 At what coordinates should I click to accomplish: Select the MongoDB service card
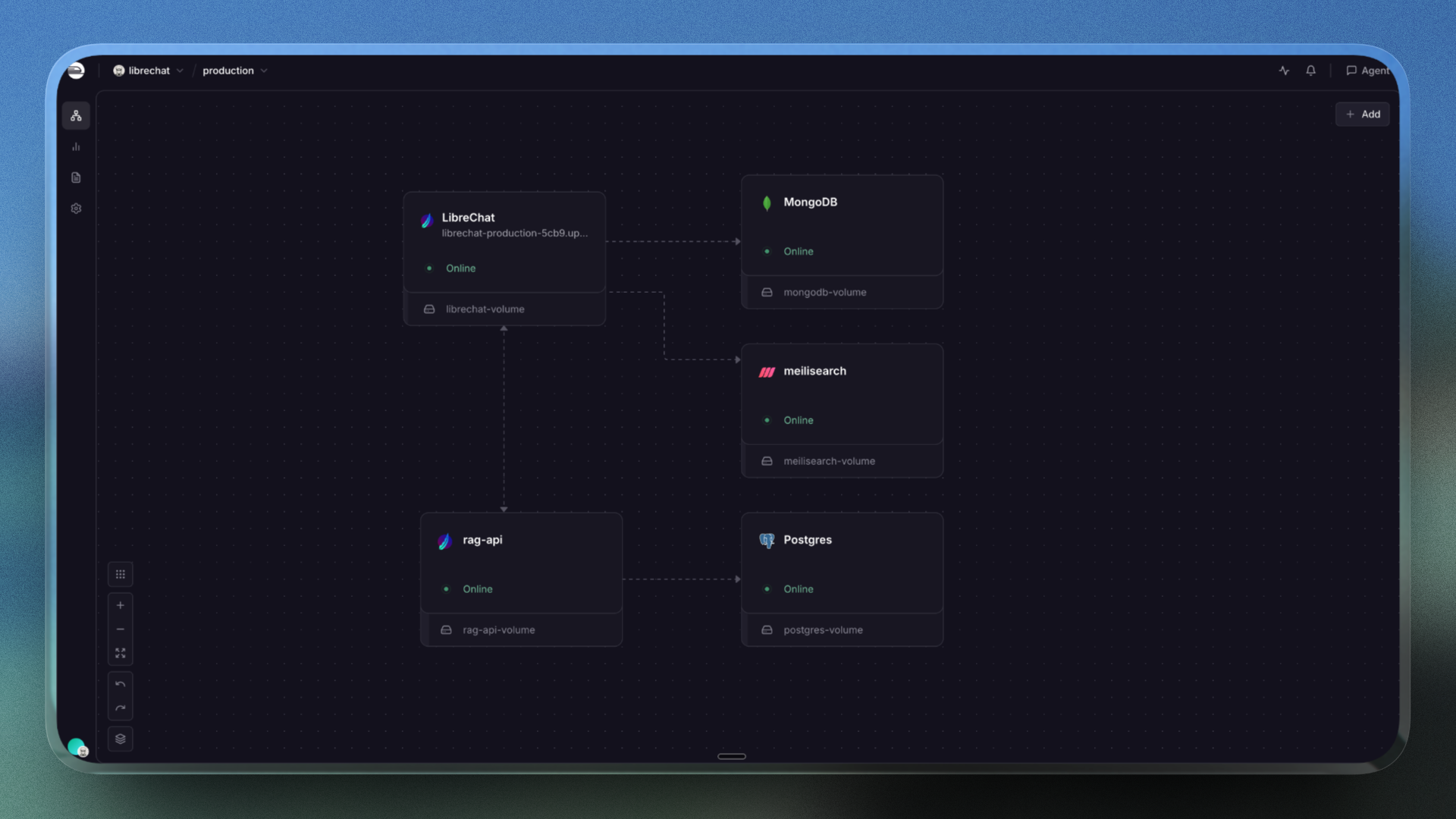842,225
